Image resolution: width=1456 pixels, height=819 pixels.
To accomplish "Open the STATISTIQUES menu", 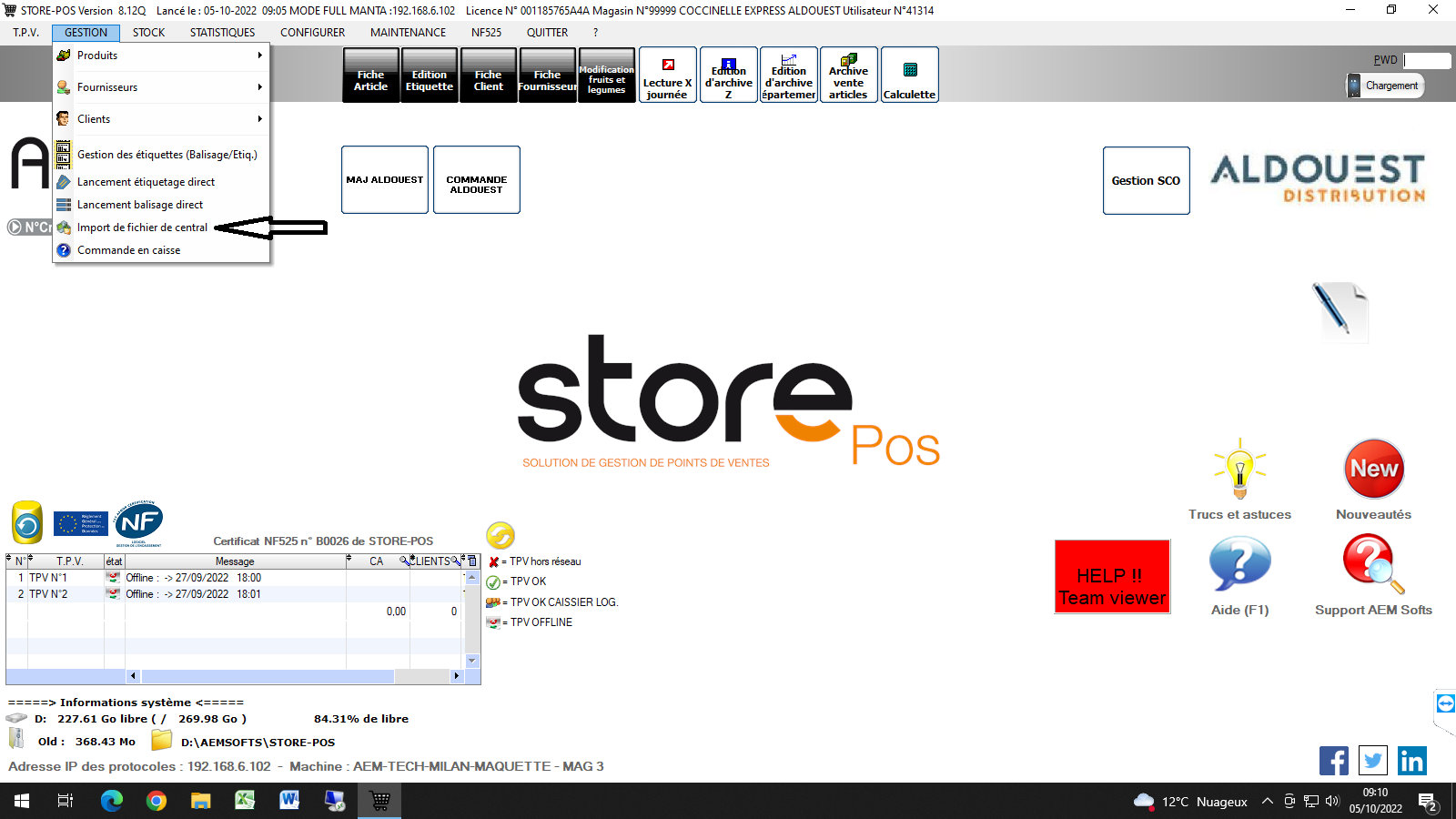I will pos(222,33).
